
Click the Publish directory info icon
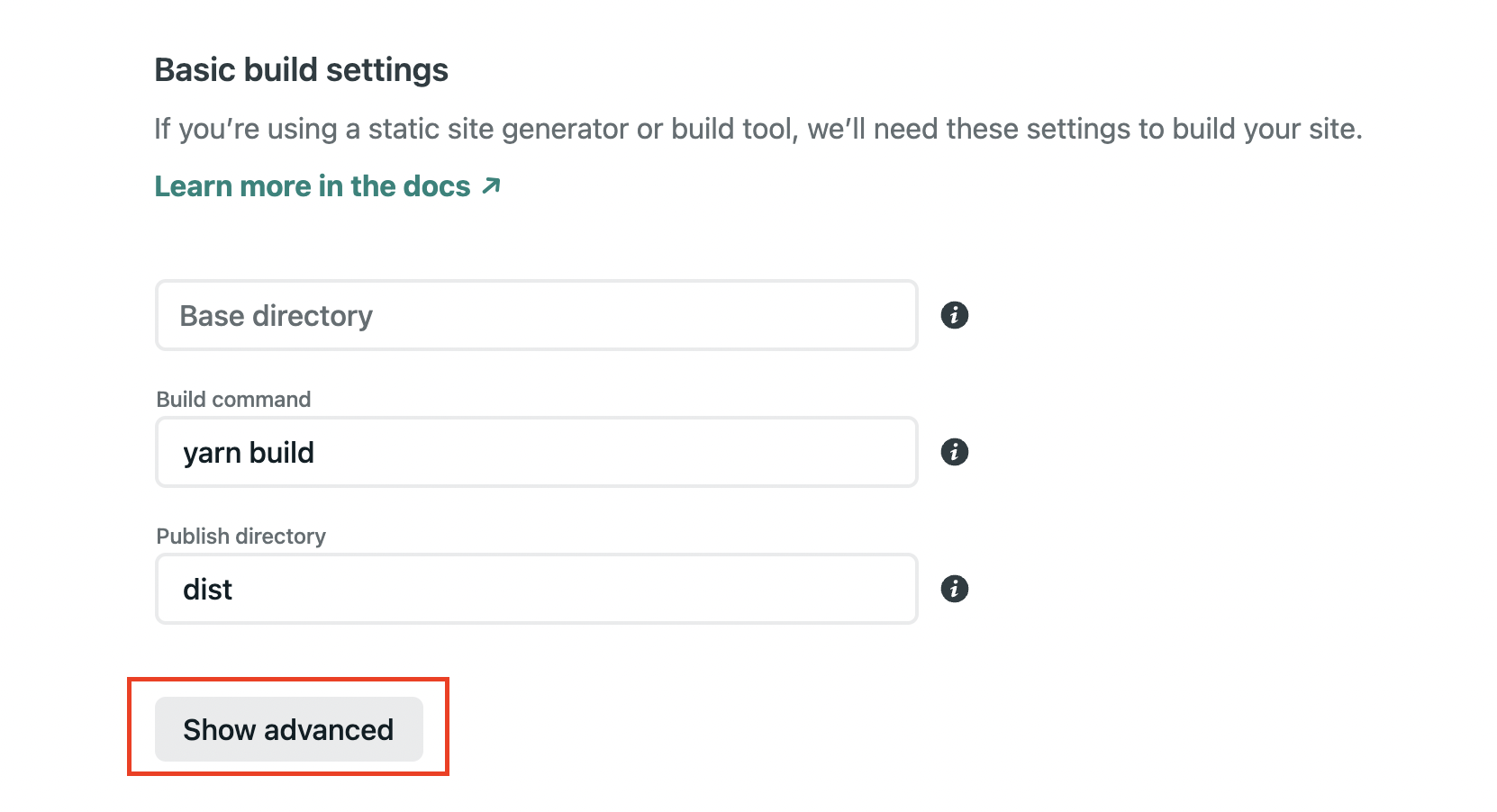coord(954,589)
